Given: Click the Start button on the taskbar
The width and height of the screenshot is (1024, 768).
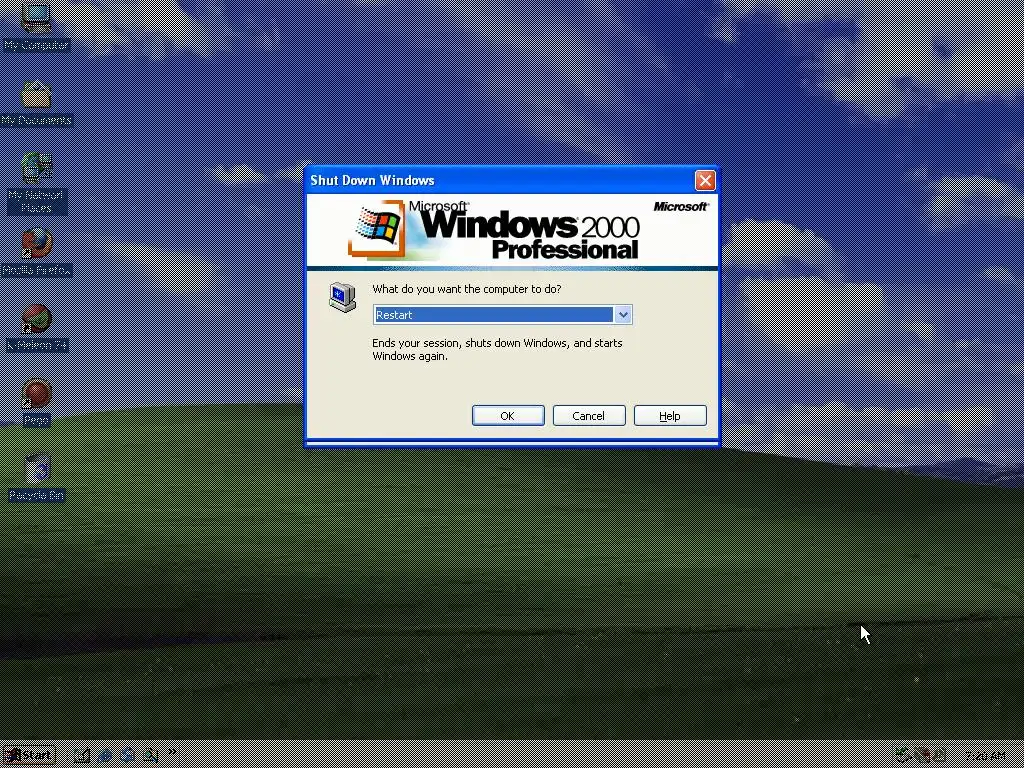Looking at the screenshot, I should [x=29, y=755].
